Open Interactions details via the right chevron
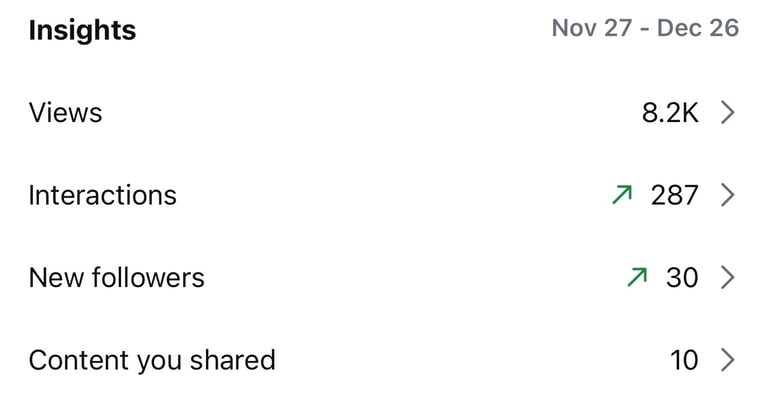 coord(728,195)
